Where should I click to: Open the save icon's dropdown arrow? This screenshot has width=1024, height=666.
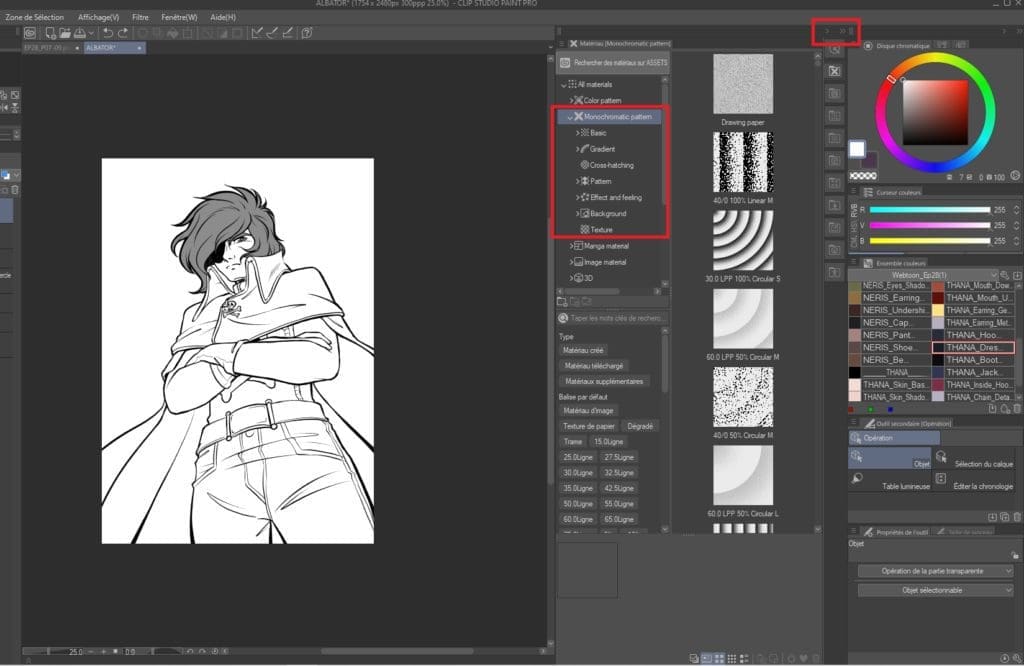91,33
